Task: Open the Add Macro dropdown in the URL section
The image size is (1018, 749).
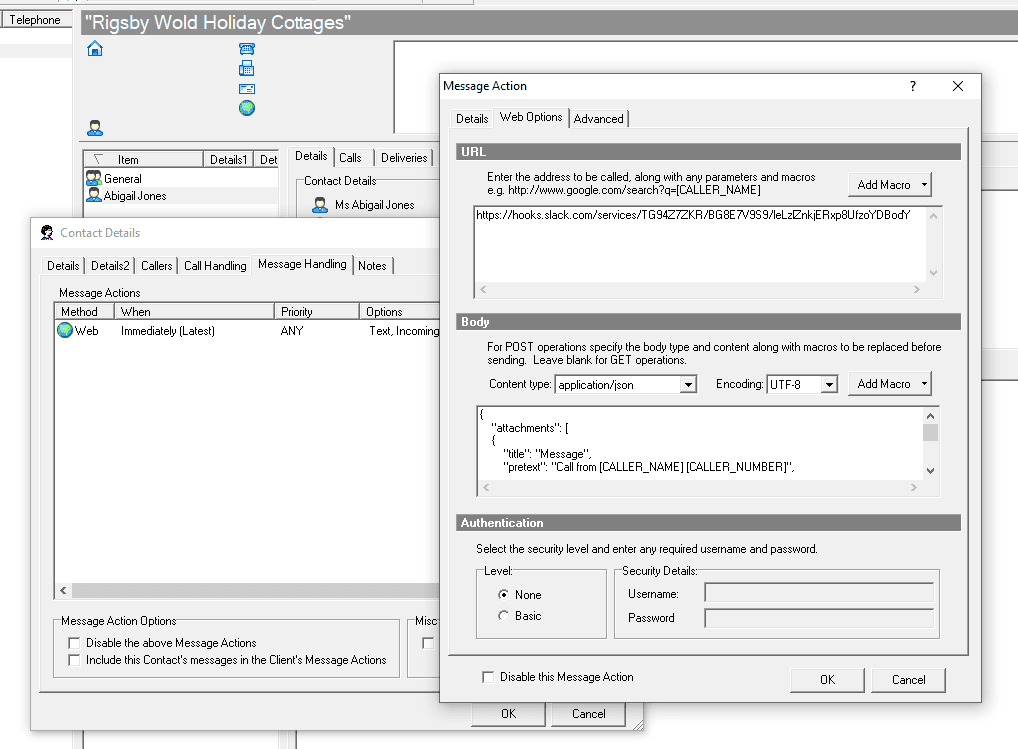Action: pos(889,185)
